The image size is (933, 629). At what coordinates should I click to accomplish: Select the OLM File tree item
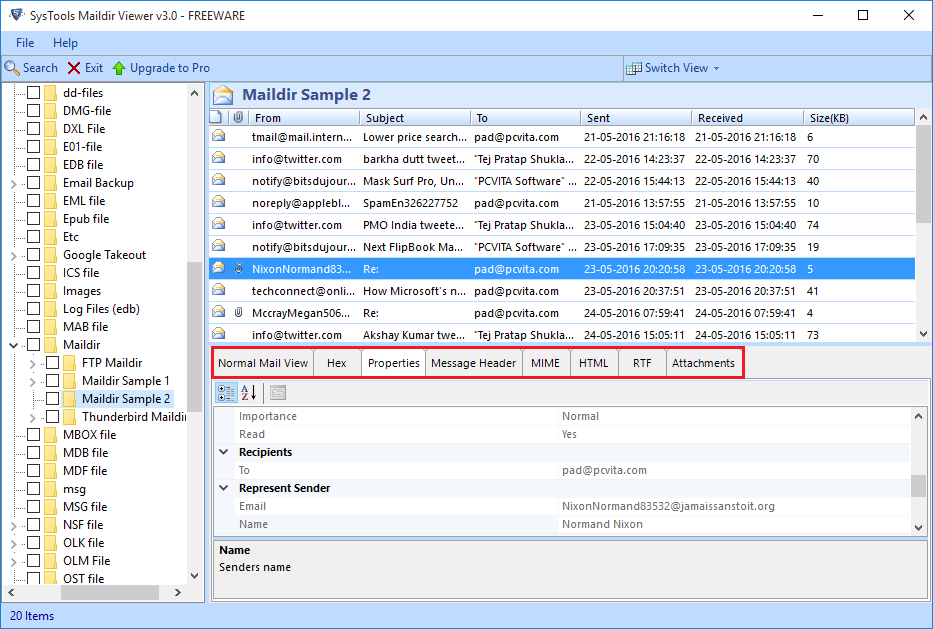click(x=86, y=561)
